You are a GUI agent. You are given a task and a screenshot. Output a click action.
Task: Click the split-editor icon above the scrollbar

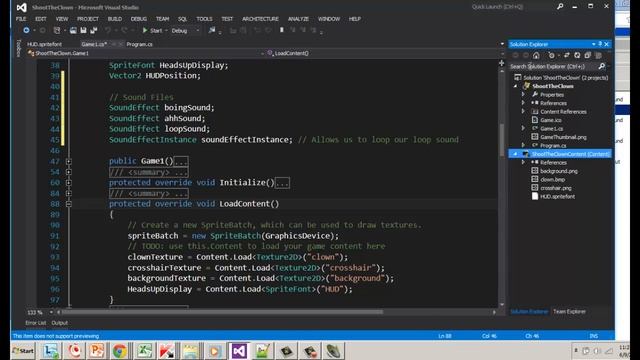click(x=502, y=63)
